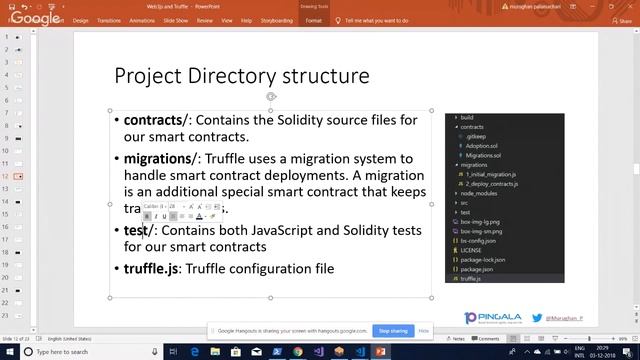640x360 pixels.
Task: Click Increase Font Size in mini toolbar
Action: [x=191, y=207]
